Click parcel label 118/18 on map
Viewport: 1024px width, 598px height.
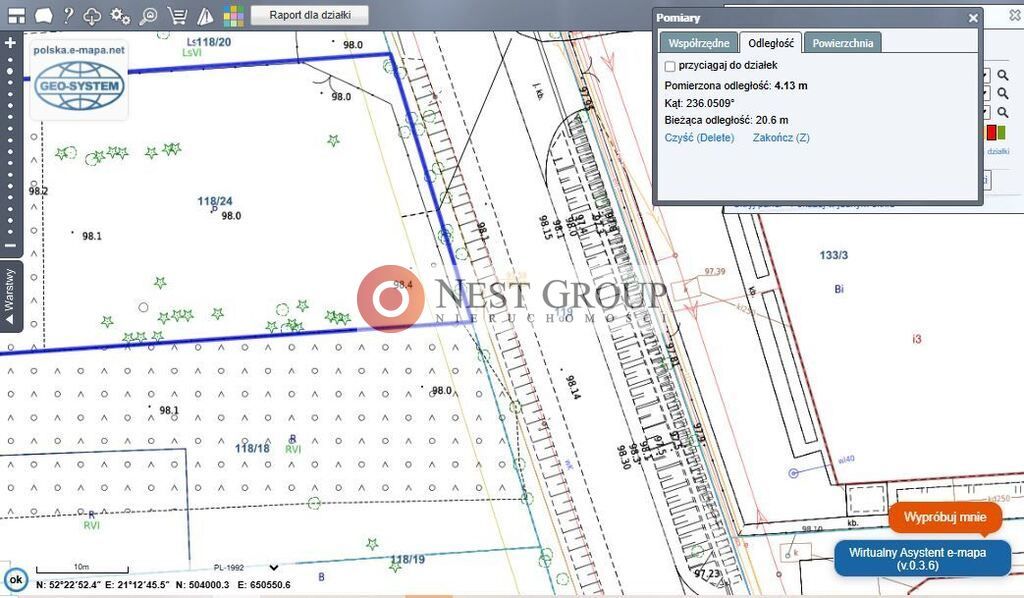(x=252, y=448)
